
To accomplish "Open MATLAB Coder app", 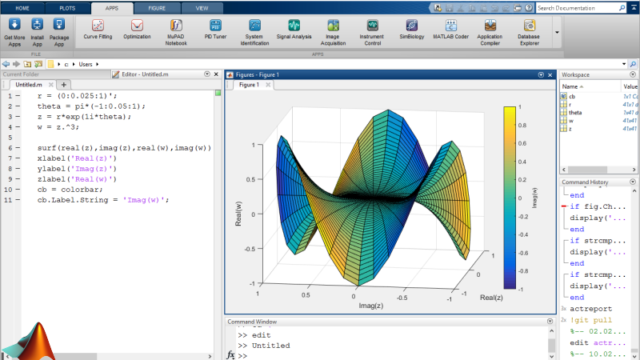I will (451, 29).
